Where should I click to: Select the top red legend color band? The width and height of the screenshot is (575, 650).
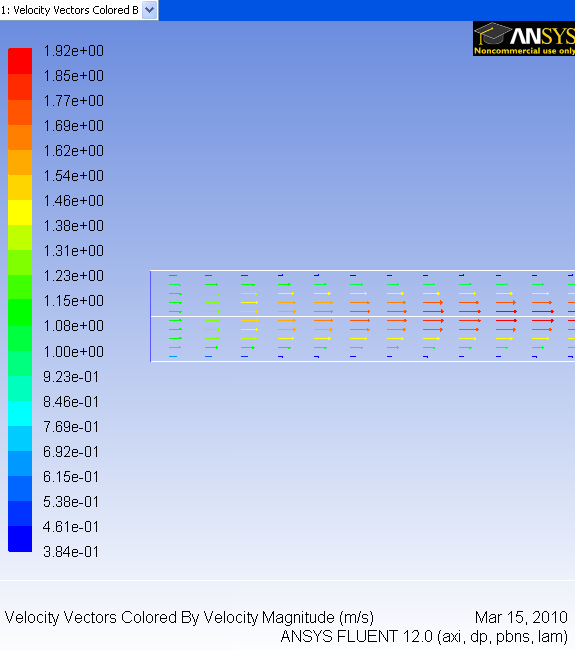click(x=20, y=61)
